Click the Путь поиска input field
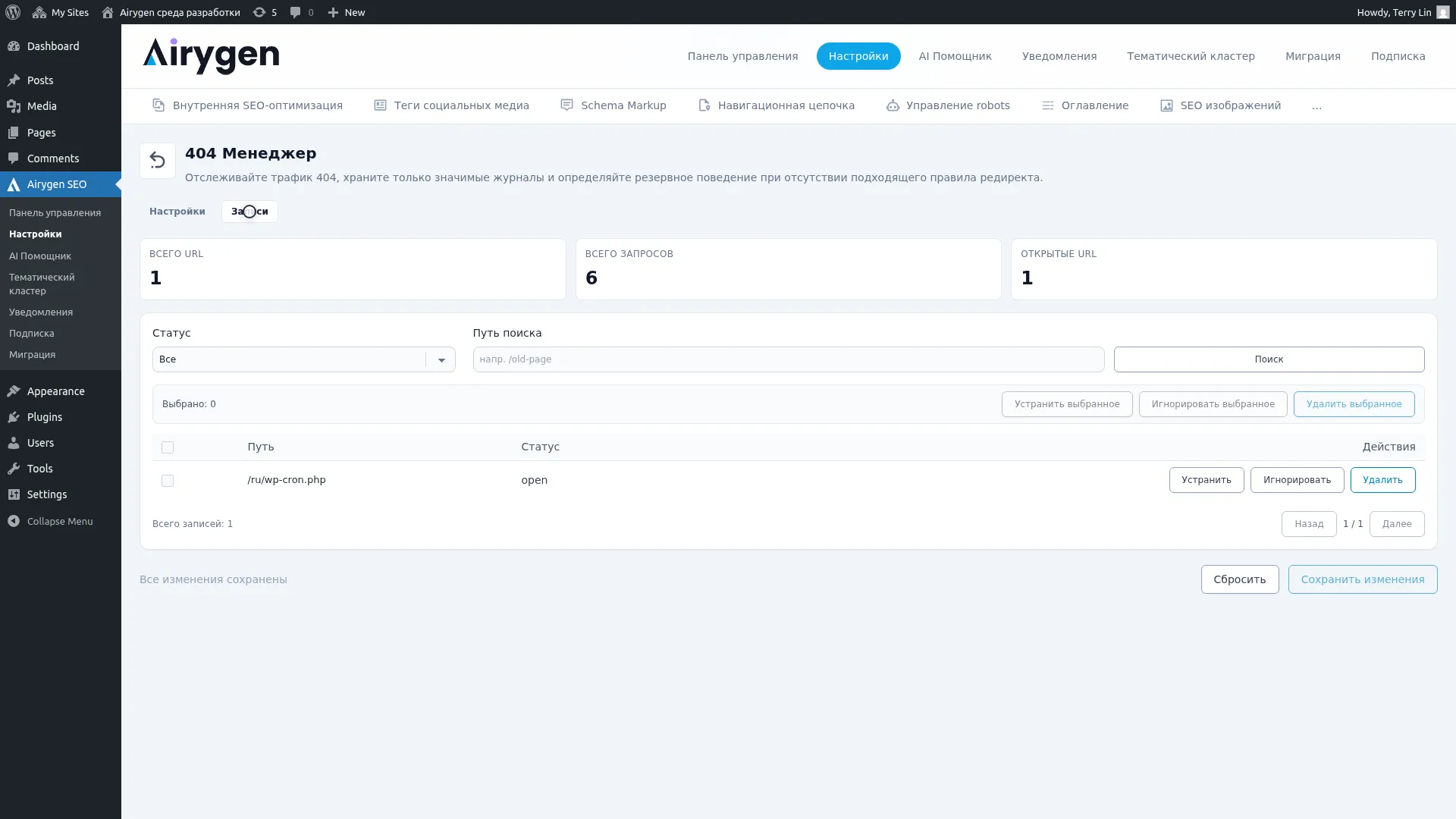 click(x=788, y=359)
